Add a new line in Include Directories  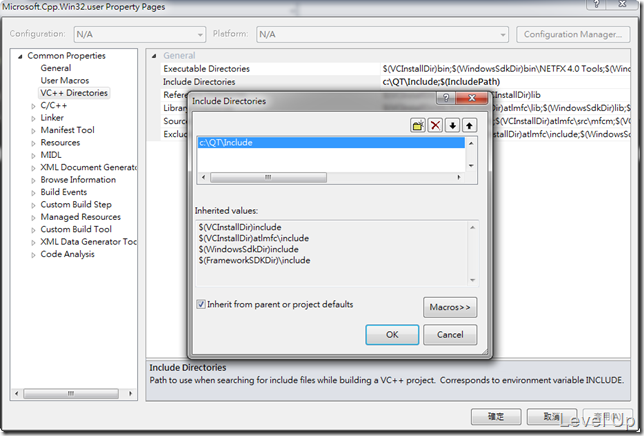click(418, 125)
